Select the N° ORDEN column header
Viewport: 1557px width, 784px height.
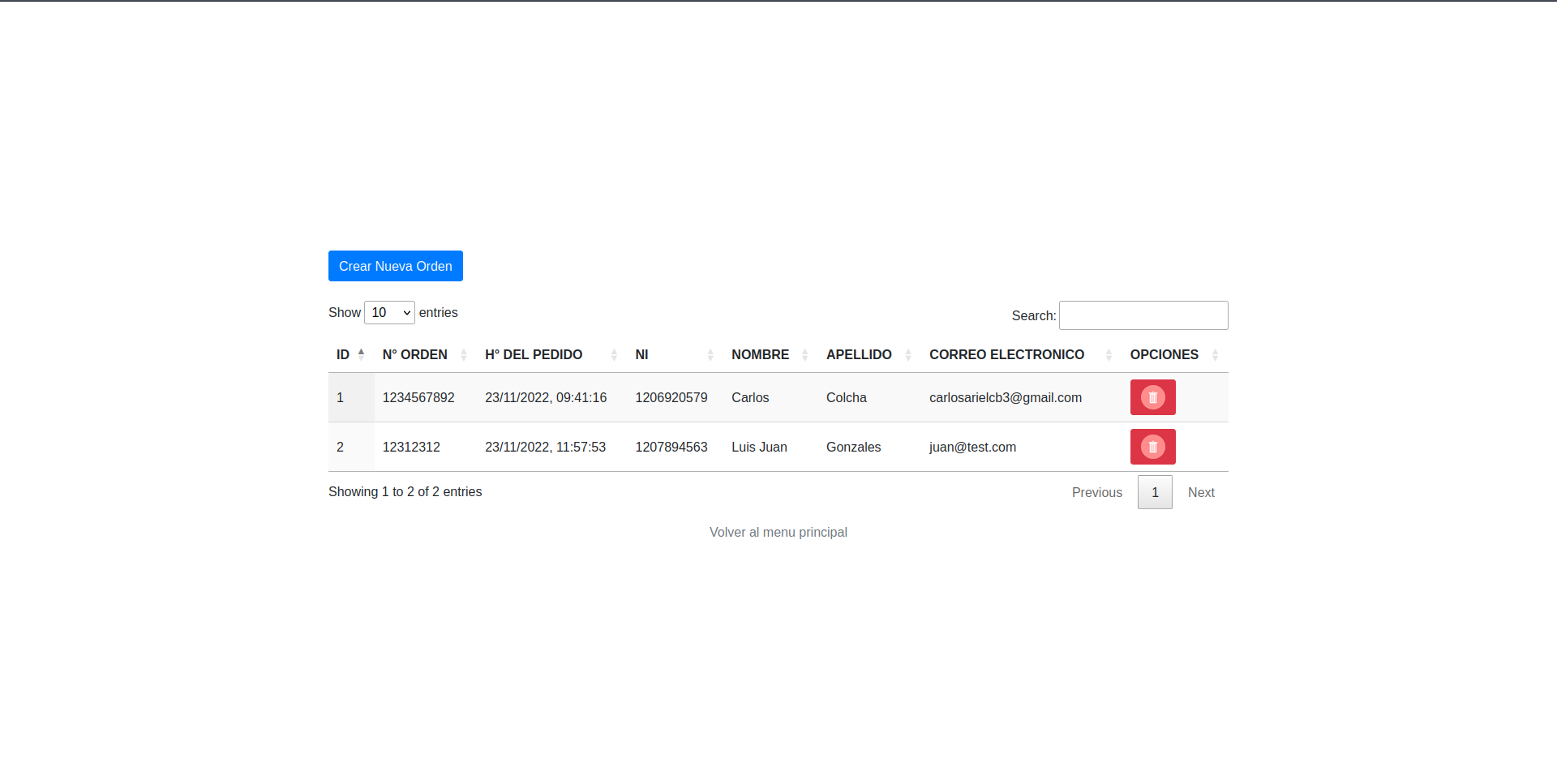414,354
